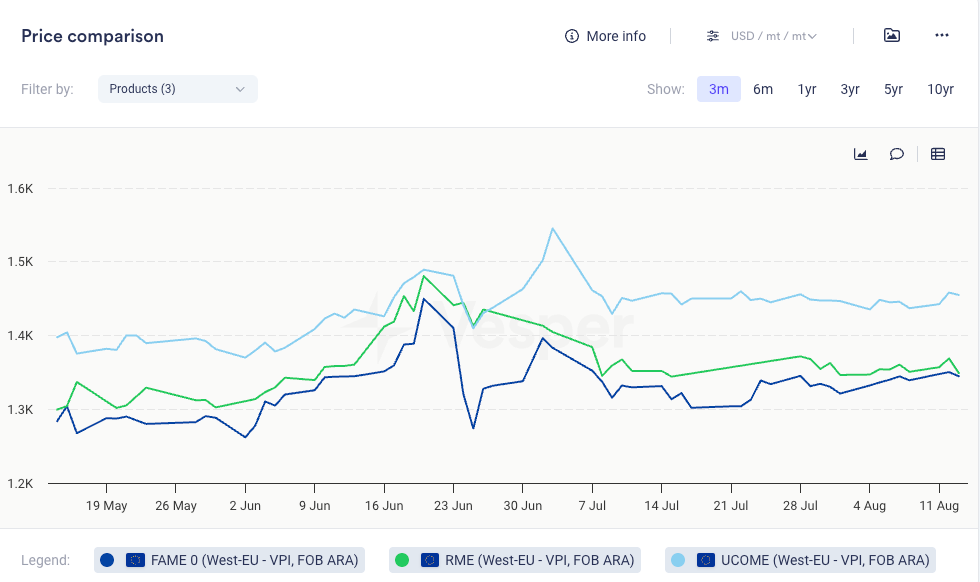Click the dark blue FAME 0 color dot

point(107,560)
